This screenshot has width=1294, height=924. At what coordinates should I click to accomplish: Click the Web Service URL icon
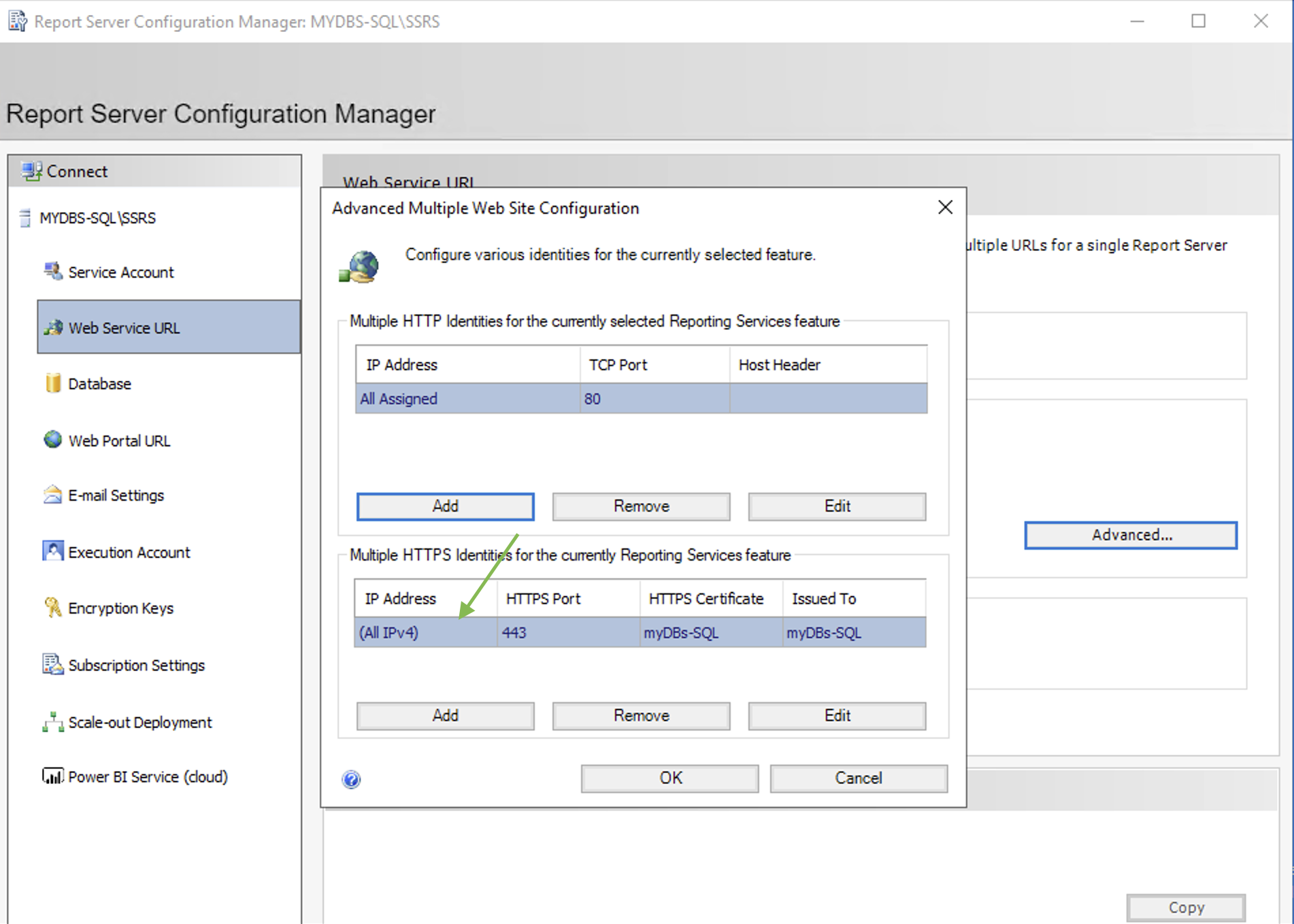pyautogui.click(x=53, y=327)
